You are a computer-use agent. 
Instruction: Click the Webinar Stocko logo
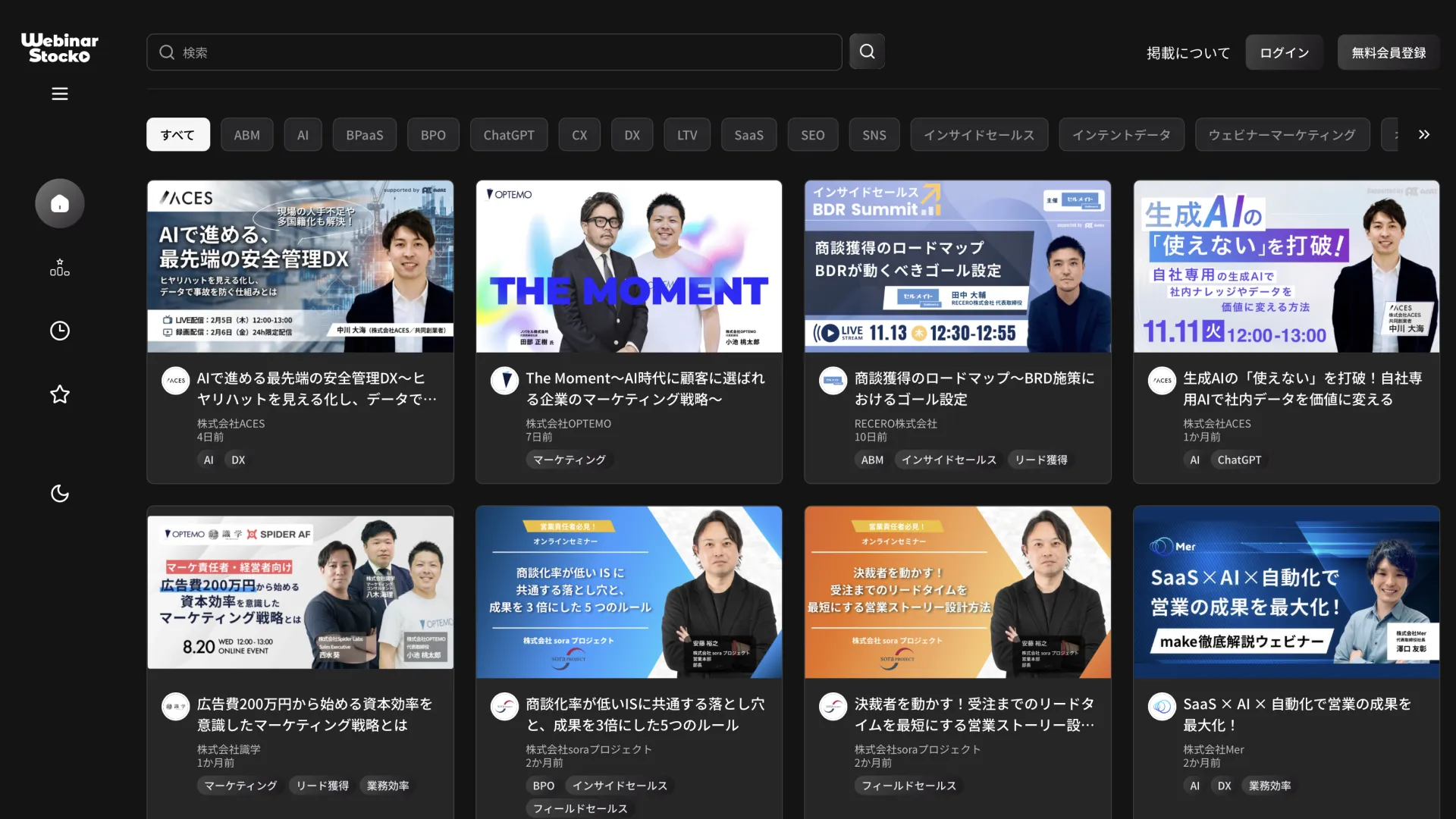point(59,48)
